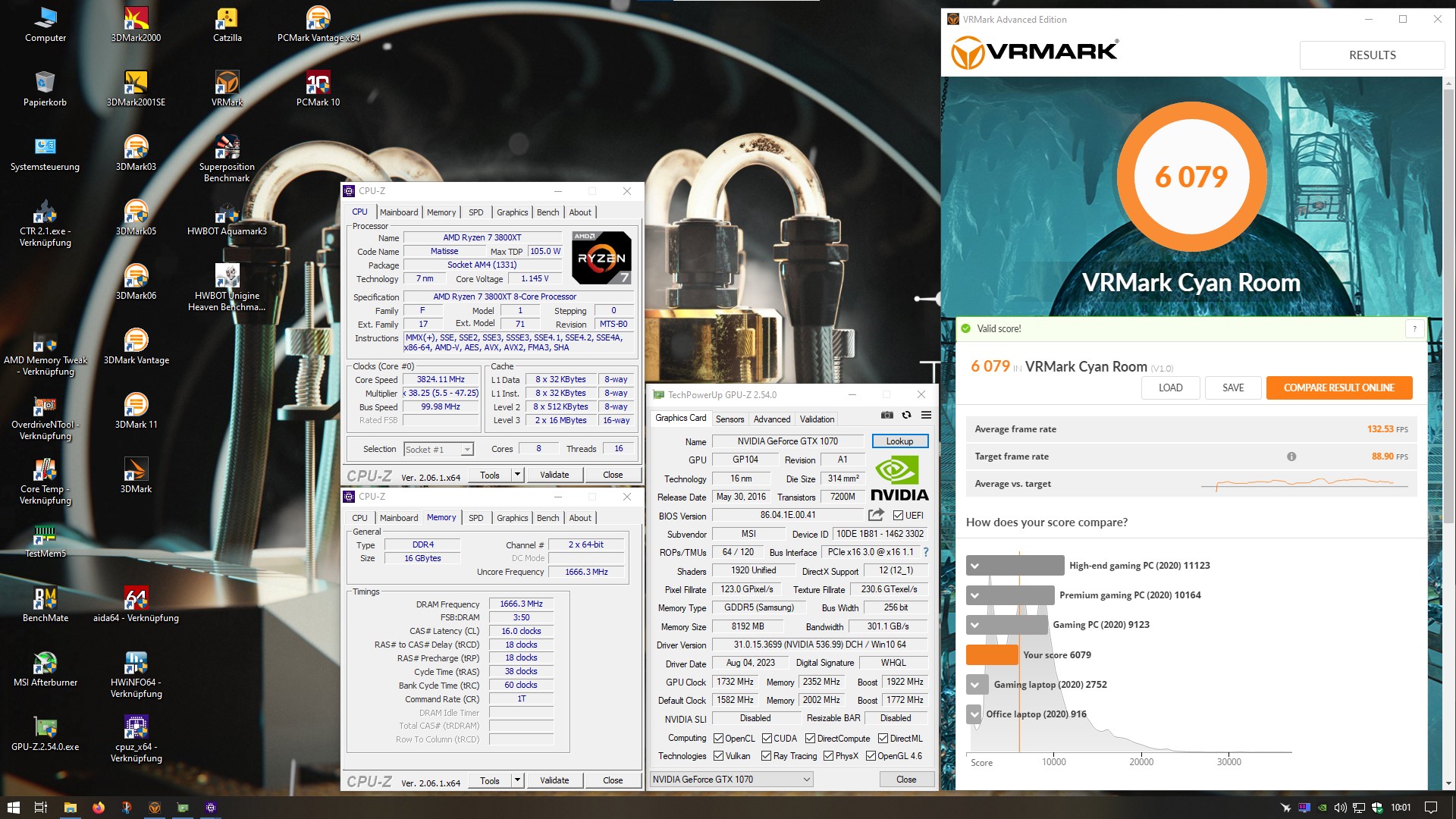Click the SAVE button in VRMark
This screenshot has height=819, width=1456.
(1232, 388)
